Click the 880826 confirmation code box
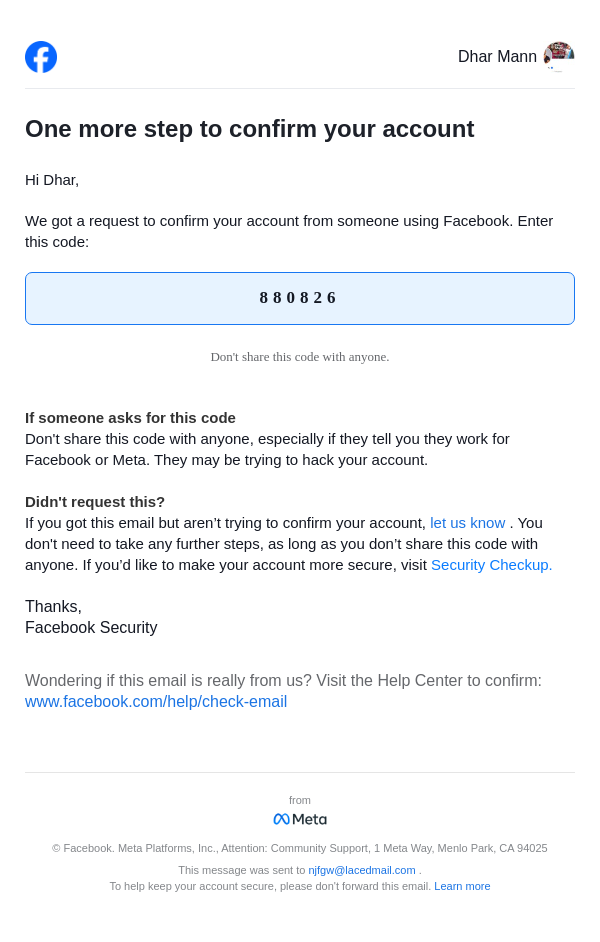This screenshot has width=600, height=942. click(x=300, y=298)
